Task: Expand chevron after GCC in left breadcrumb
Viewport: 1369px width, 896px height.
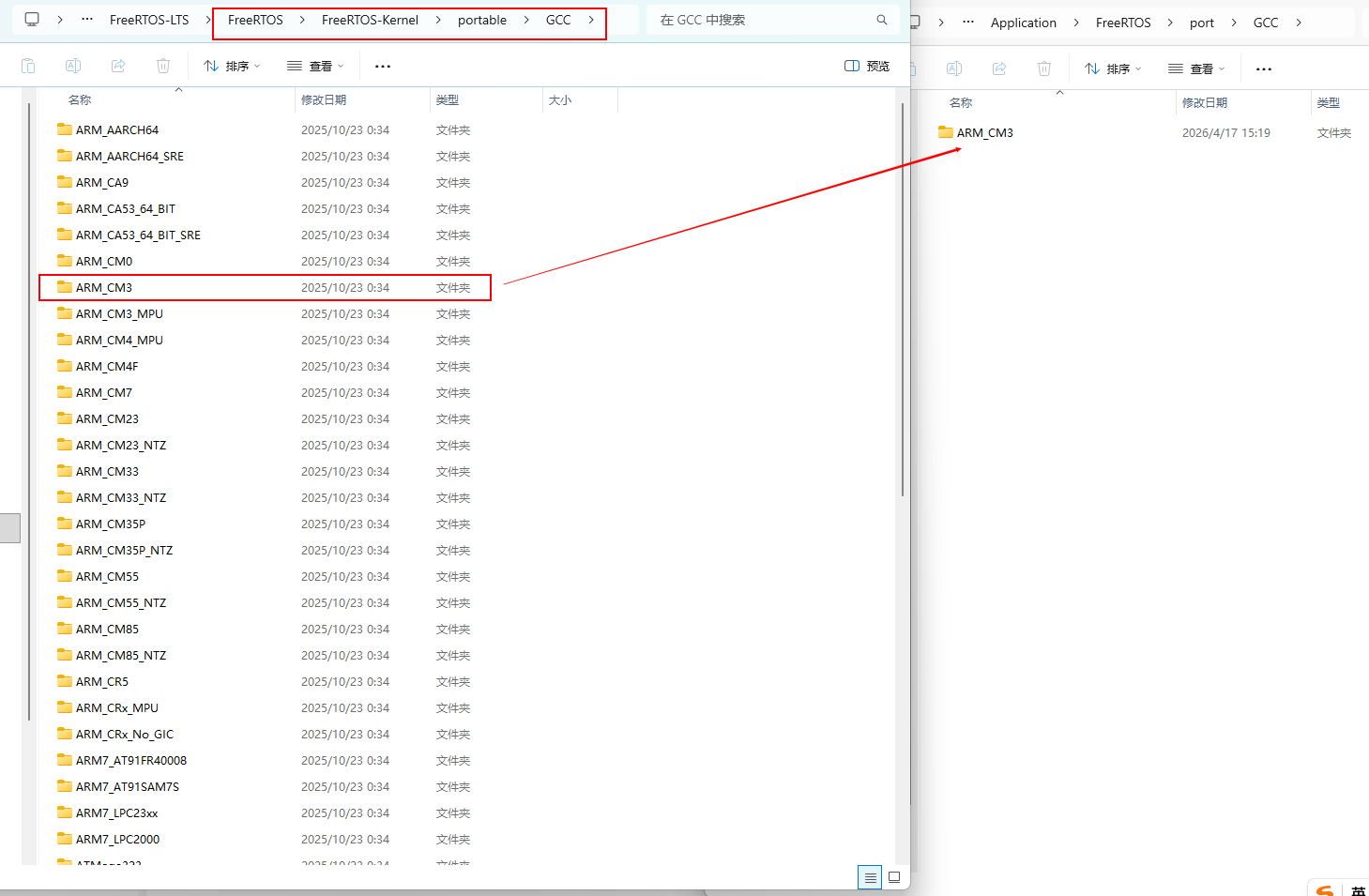Action: (x=591, y=20)
